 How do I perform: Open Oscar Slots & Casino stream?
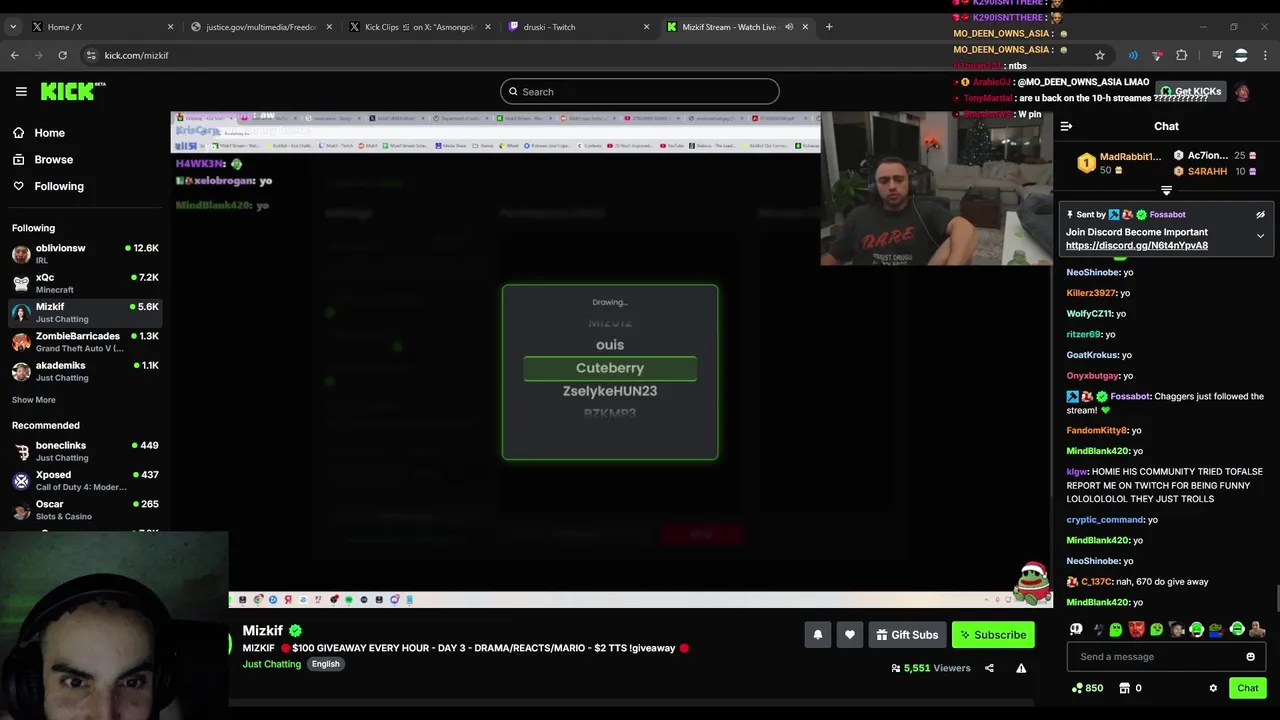coord(85,509)
